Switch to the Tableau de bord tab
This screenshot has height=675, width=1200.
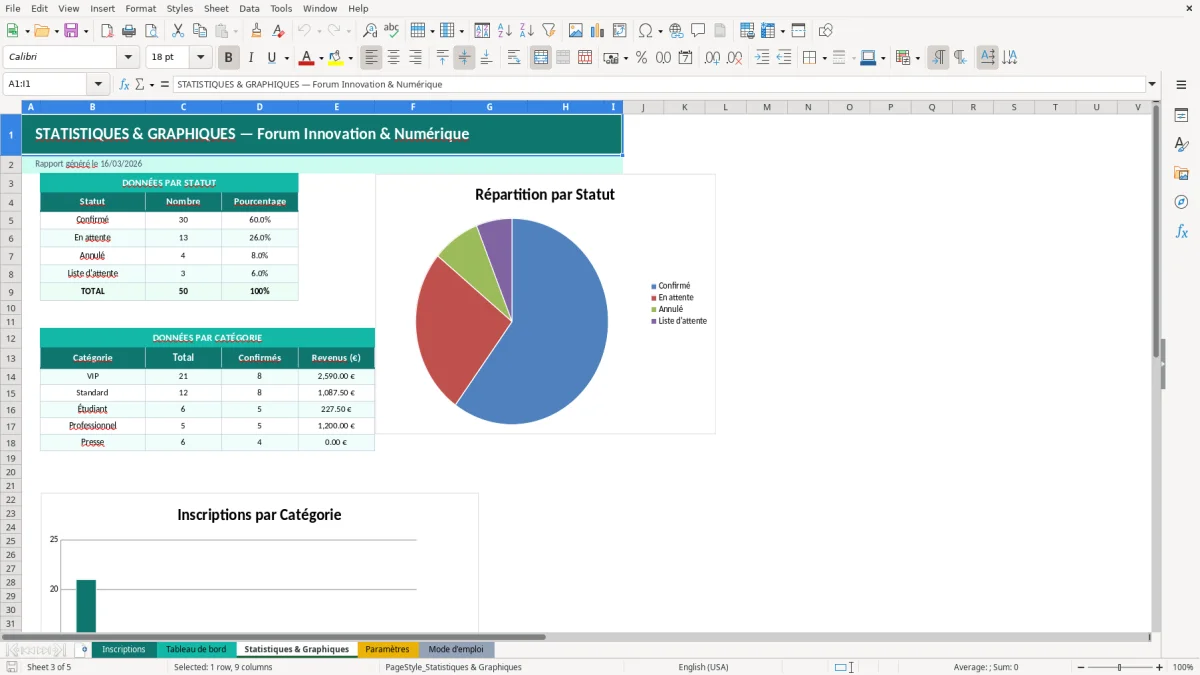(196, 650)
